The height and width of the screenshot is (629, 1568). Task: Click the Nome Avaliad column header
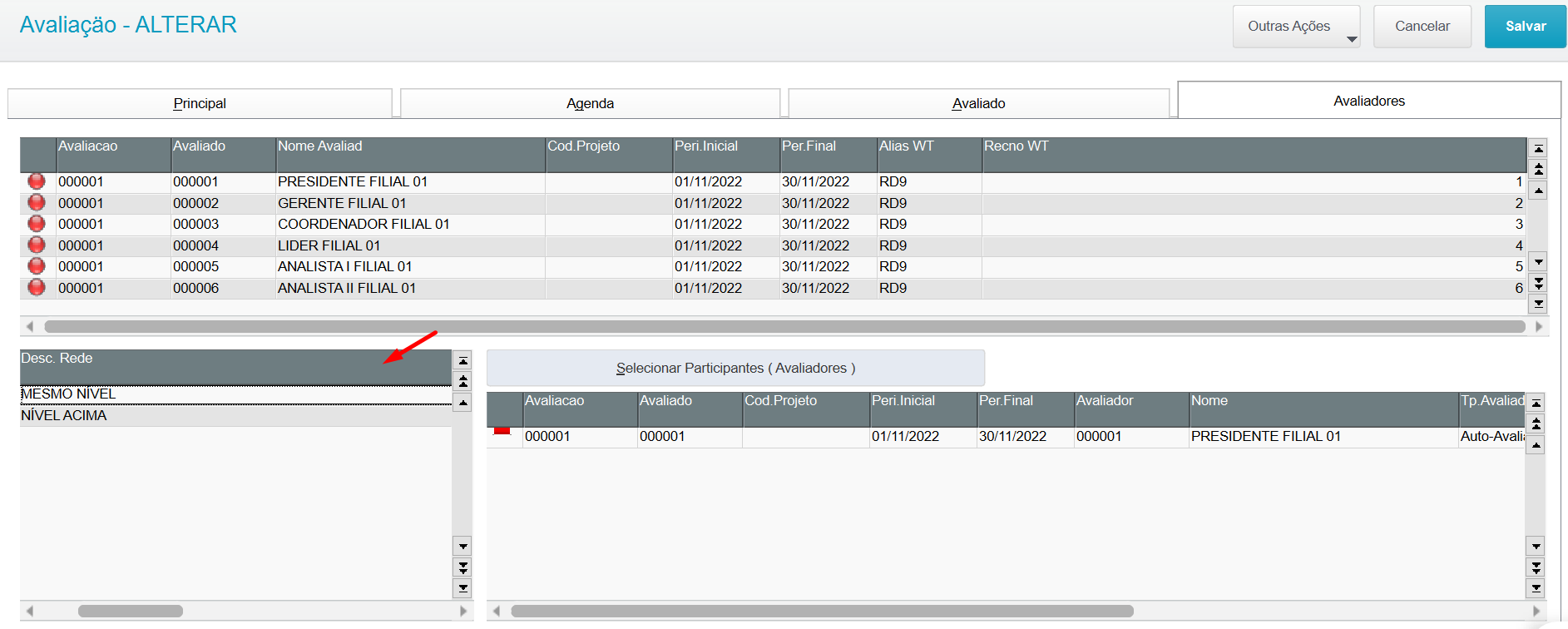(410, 155)
